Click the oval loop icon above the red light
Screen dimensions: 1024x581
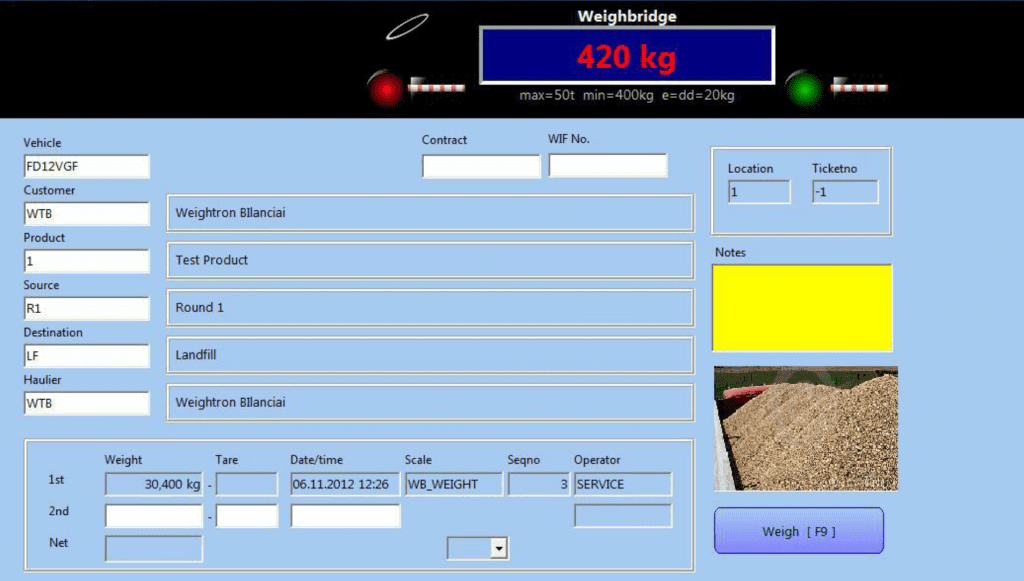(407, 27)
